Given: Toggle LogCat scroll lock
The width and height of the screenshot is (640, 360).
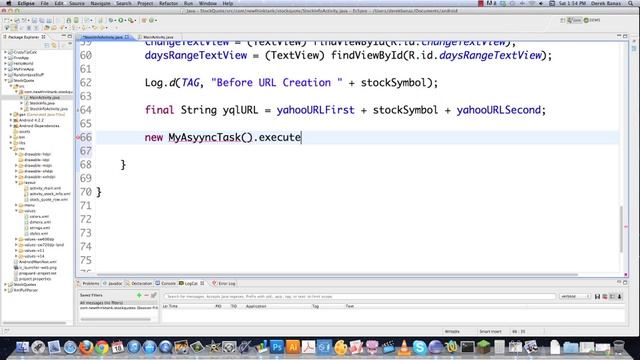Looking at the screenshot, I should point(620,296).
